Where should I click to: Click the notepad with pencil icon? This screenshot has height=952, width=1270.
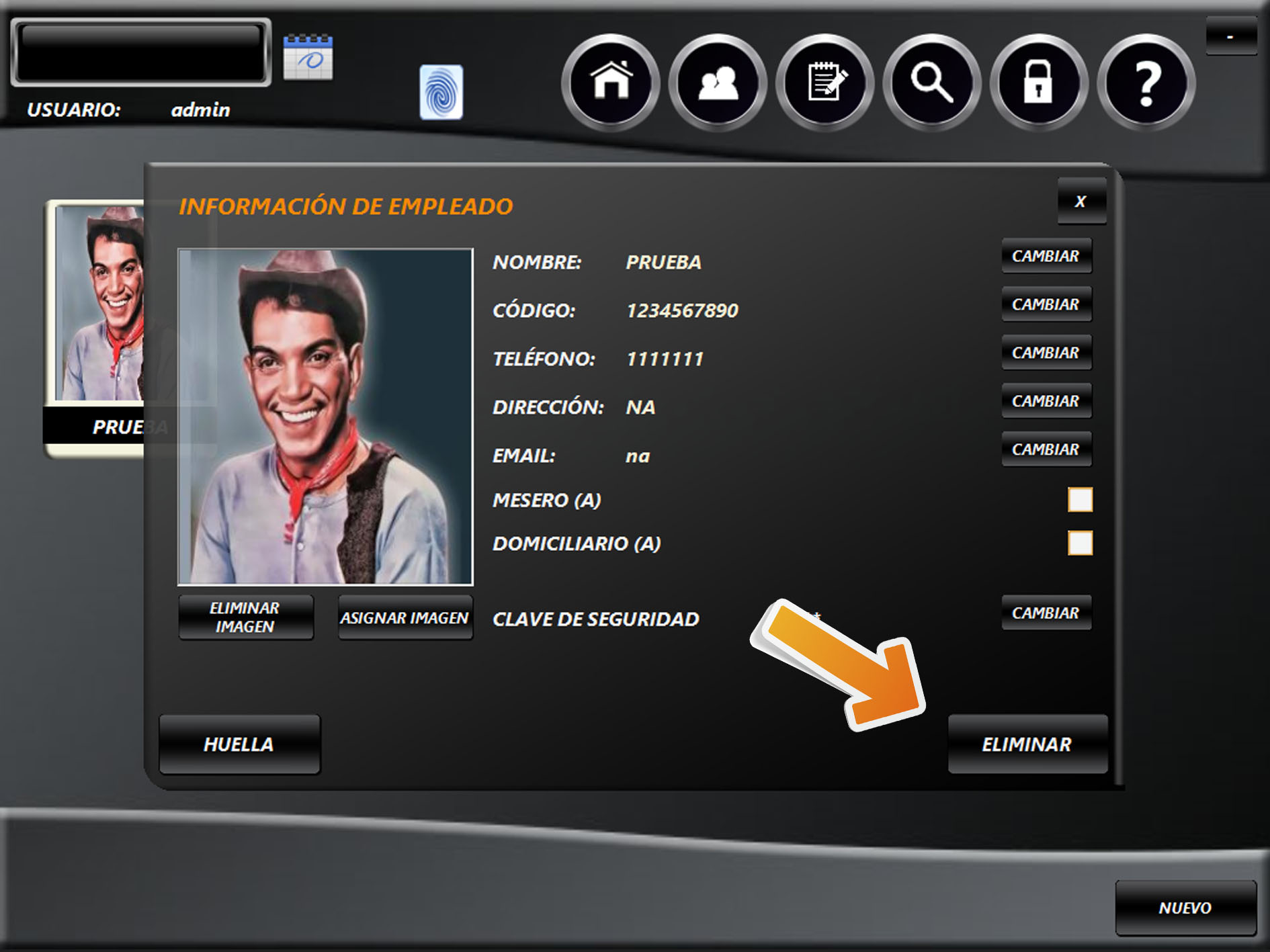click(x=824, y=82)
